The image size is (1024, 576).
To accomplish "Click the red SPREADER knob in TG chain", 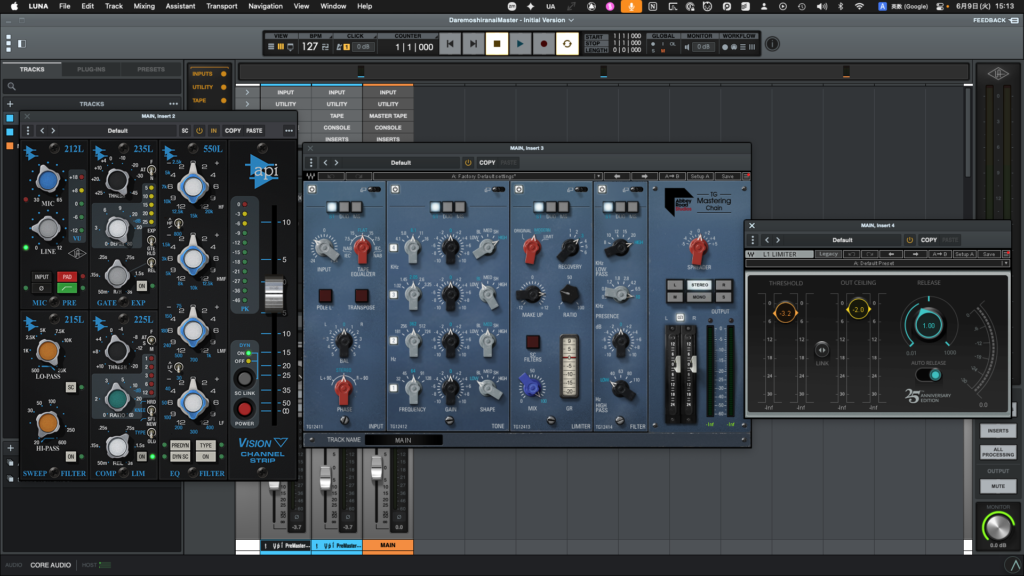I will tap(697, 248).
